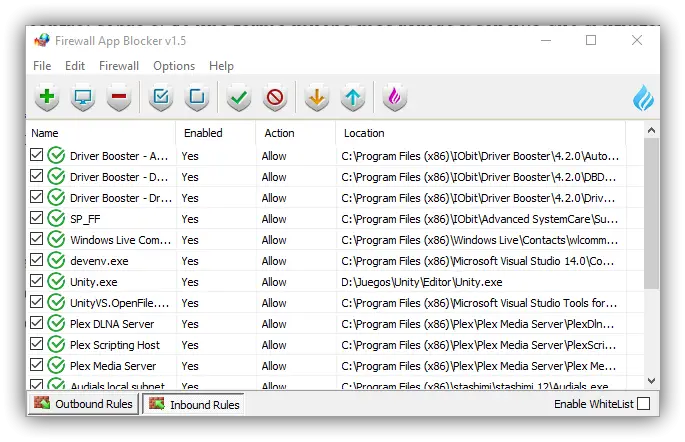Click the monitor Add Process toolbar icon
The height and width of the screenshot is (442, 685).
(x=83, y=97)
